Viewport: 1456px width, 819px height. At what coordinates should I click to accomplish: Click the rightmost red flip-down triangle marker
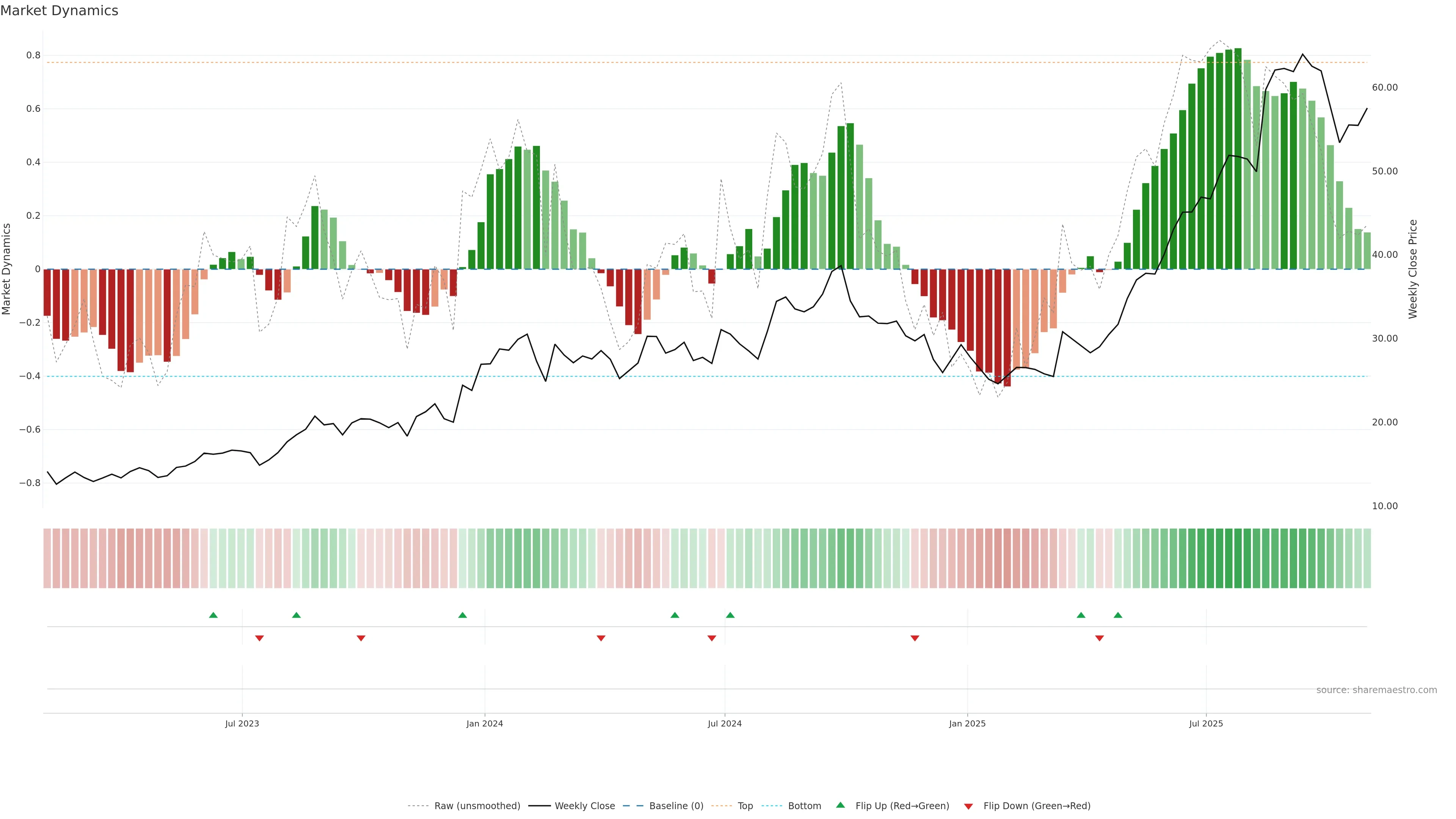point(1099,638)
